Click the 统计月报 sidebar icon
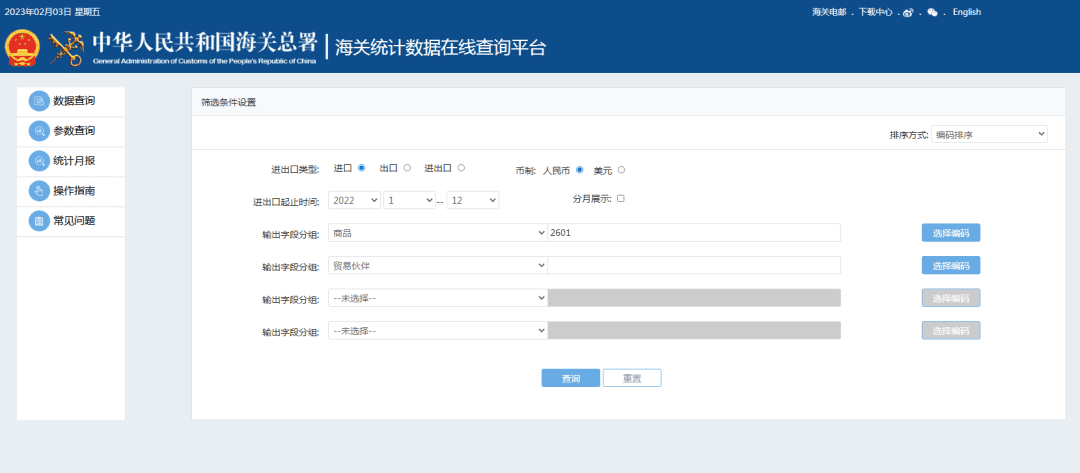This screenshot has height=473, width=1080. pyautogui.click(x=39, y=161)
